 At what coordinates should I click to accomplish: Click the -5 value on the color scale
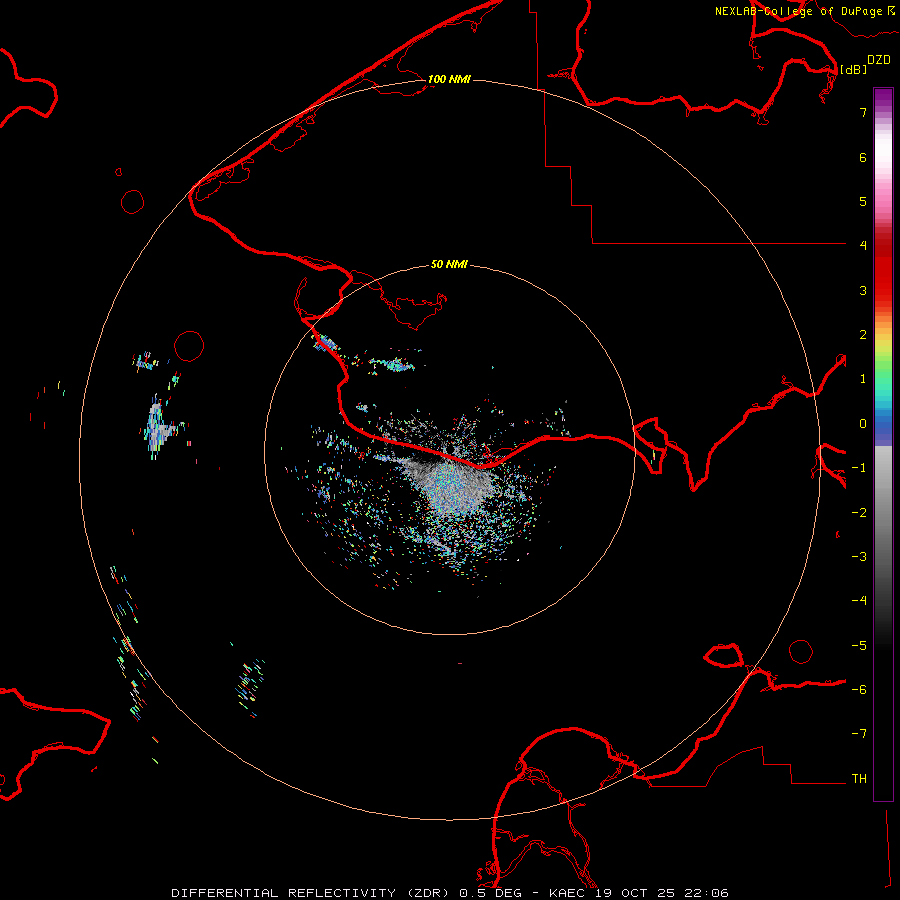pyautogui.click(x=859, y=646)
